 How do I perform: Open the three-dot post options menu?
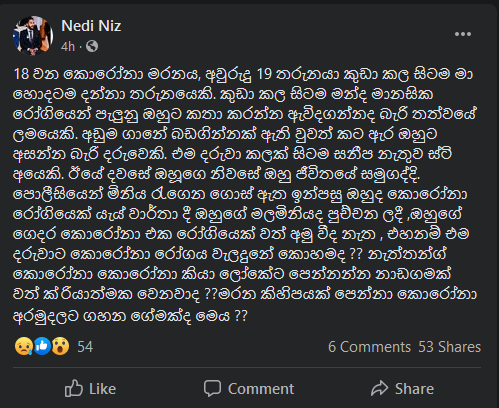pos(463,34)
